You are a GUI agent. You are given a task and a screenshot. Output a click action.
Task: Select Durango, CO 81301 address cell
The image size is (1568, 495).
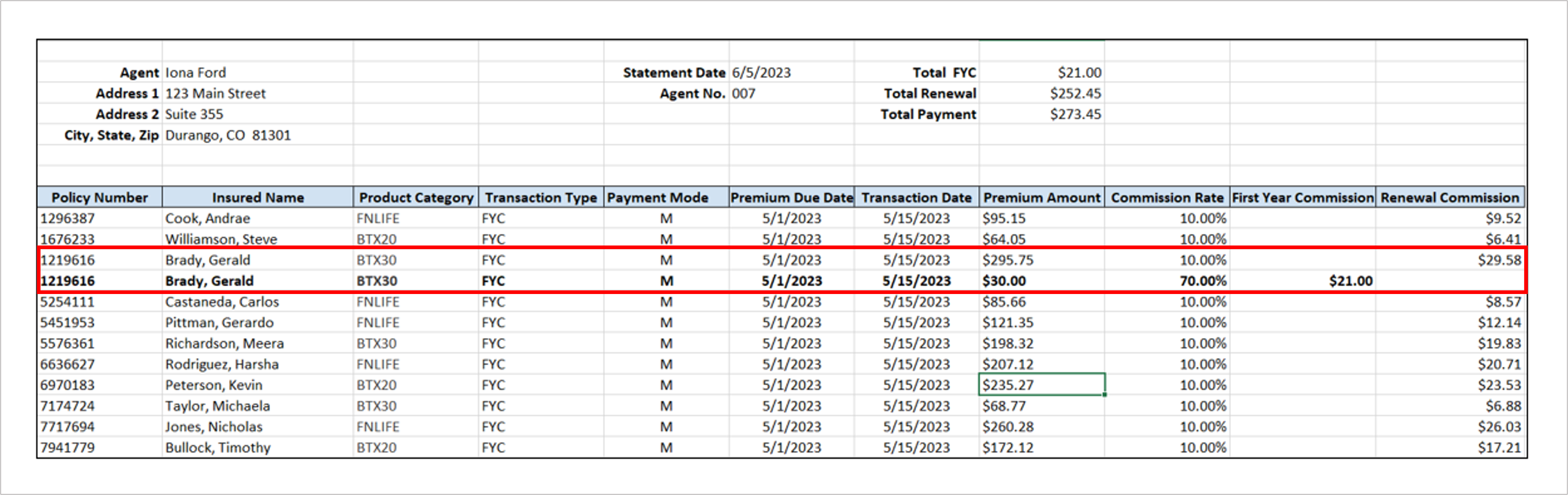pos(228,135)
